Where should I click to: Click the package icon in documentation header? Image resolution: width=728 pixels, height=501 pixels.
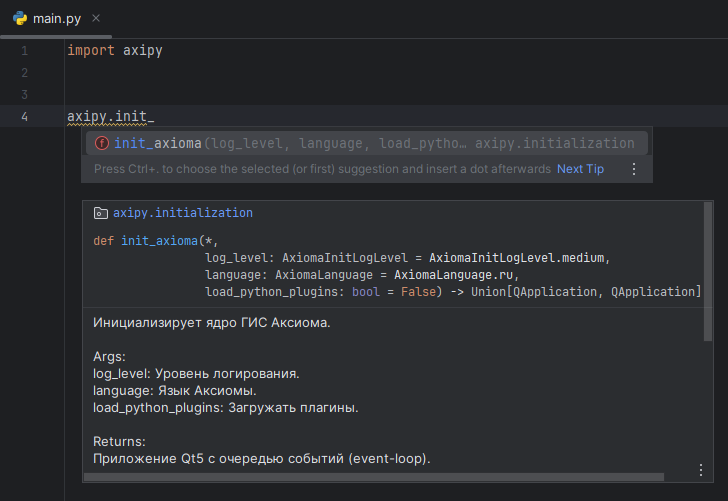click(x=100, y=213)
